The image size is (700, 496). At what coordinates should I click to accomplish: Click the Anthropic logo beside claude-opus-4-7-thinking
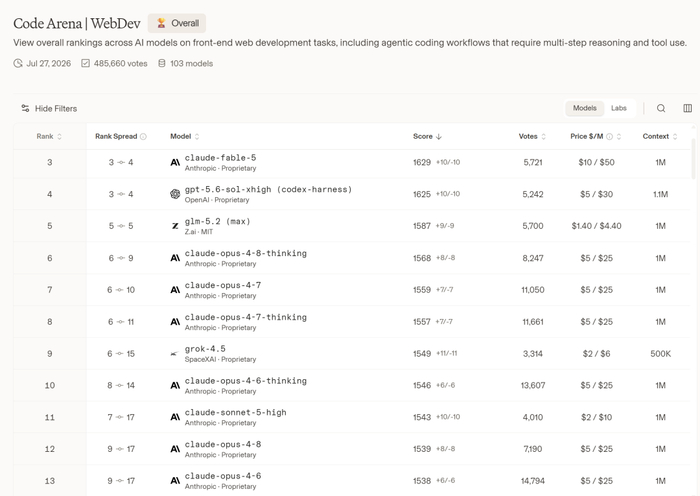(175, 321)
